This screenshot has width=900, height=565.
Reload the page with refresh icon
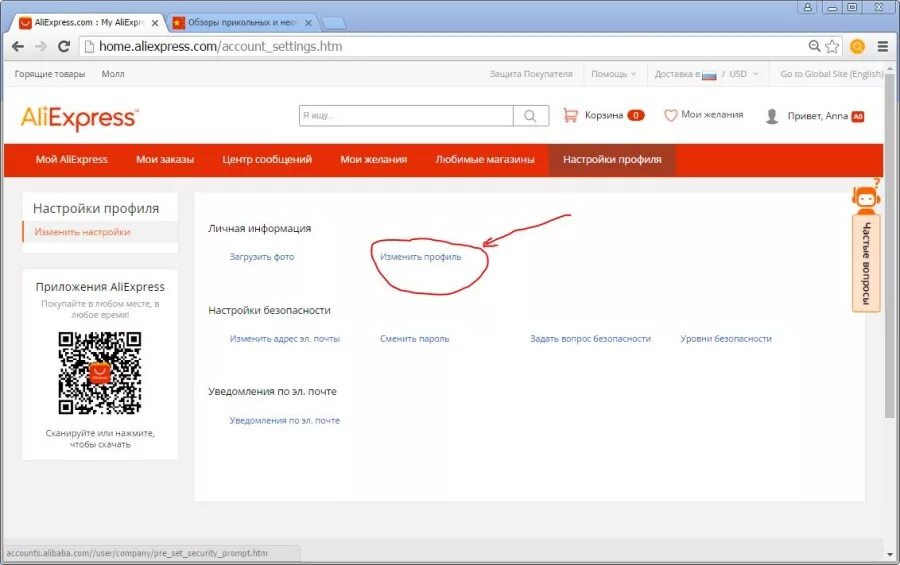[x=64, y=47]
